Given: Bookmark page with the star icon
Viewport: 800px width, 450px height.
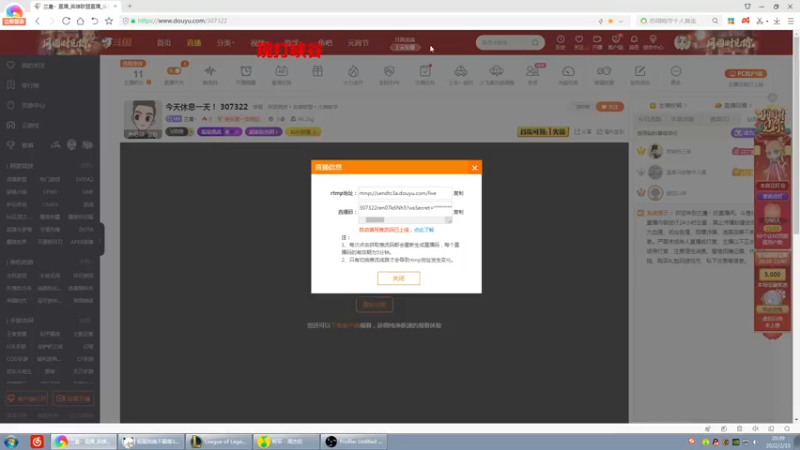Looking at the screenshot, I should pyautogui.click(x=109, y=21).
